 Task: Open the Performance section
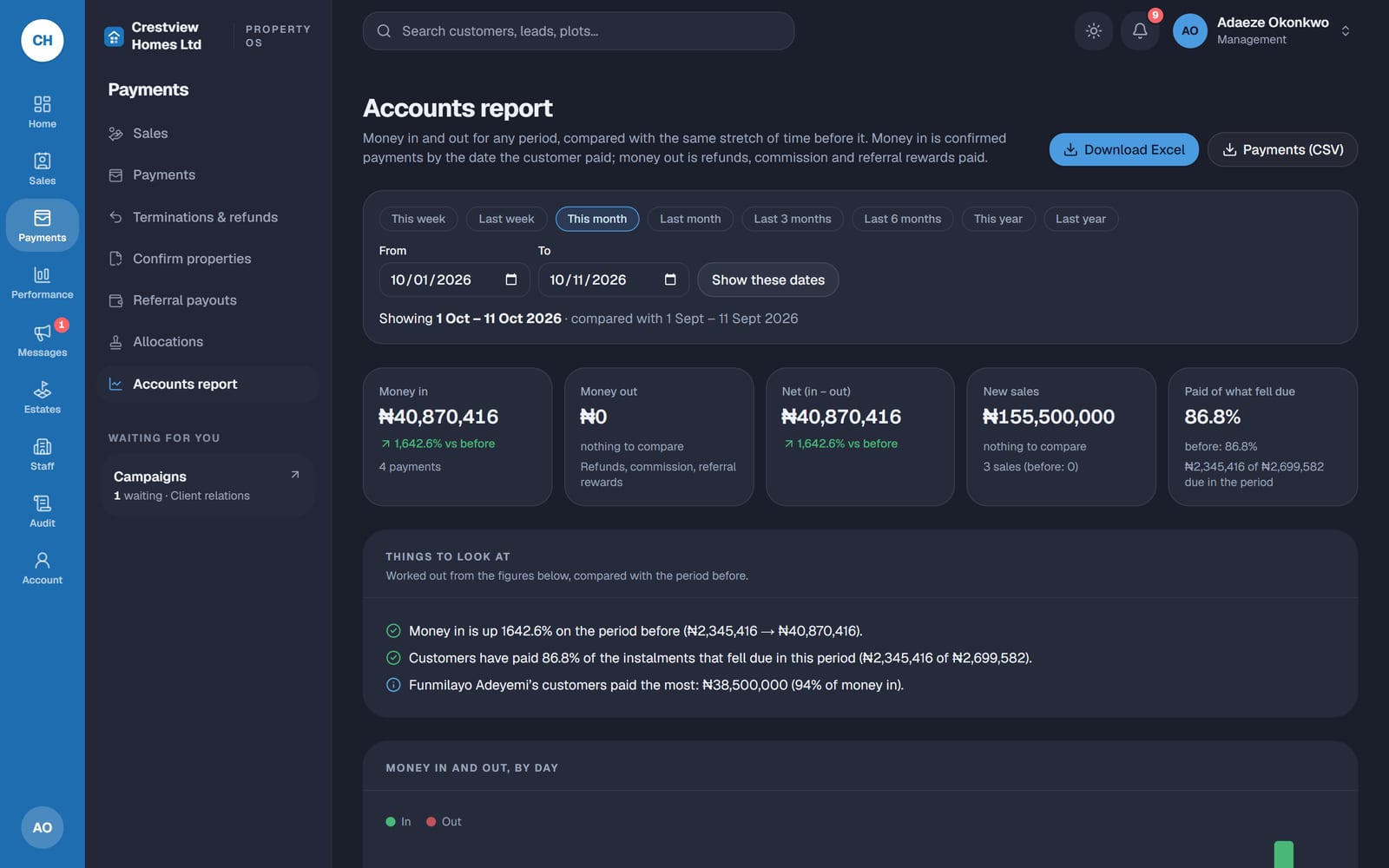[x=42, y=283]
